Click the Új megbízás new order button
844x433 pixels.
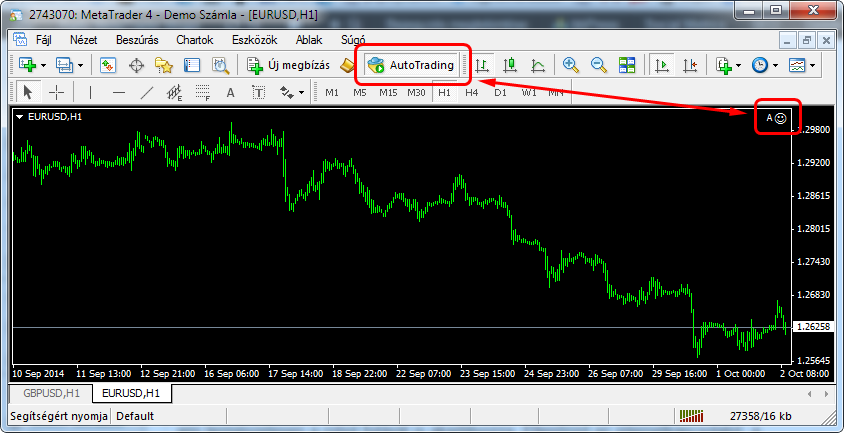pyautogui.click(x=289, y=66)
